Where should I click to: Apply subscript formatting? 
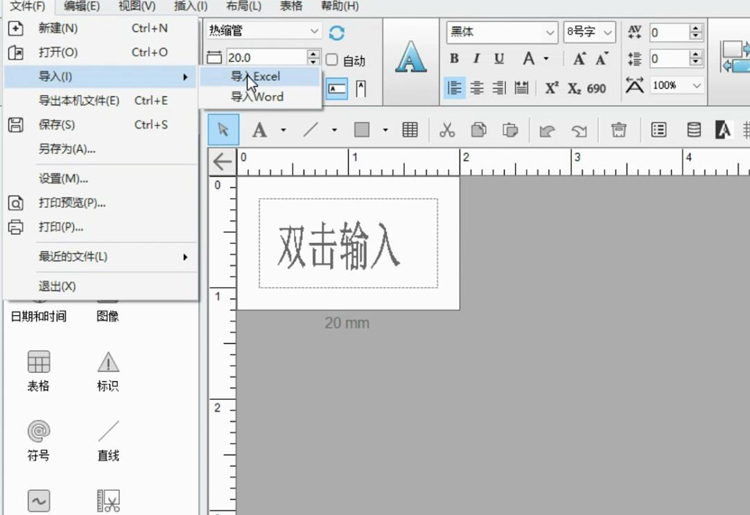coord(574,88)
